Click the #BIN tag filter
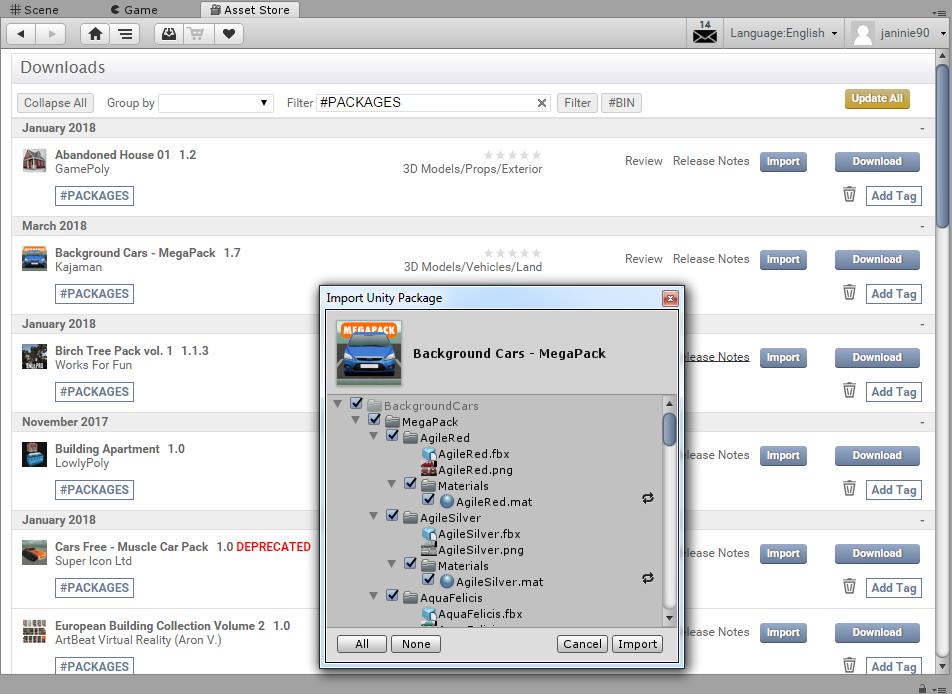 621,103
